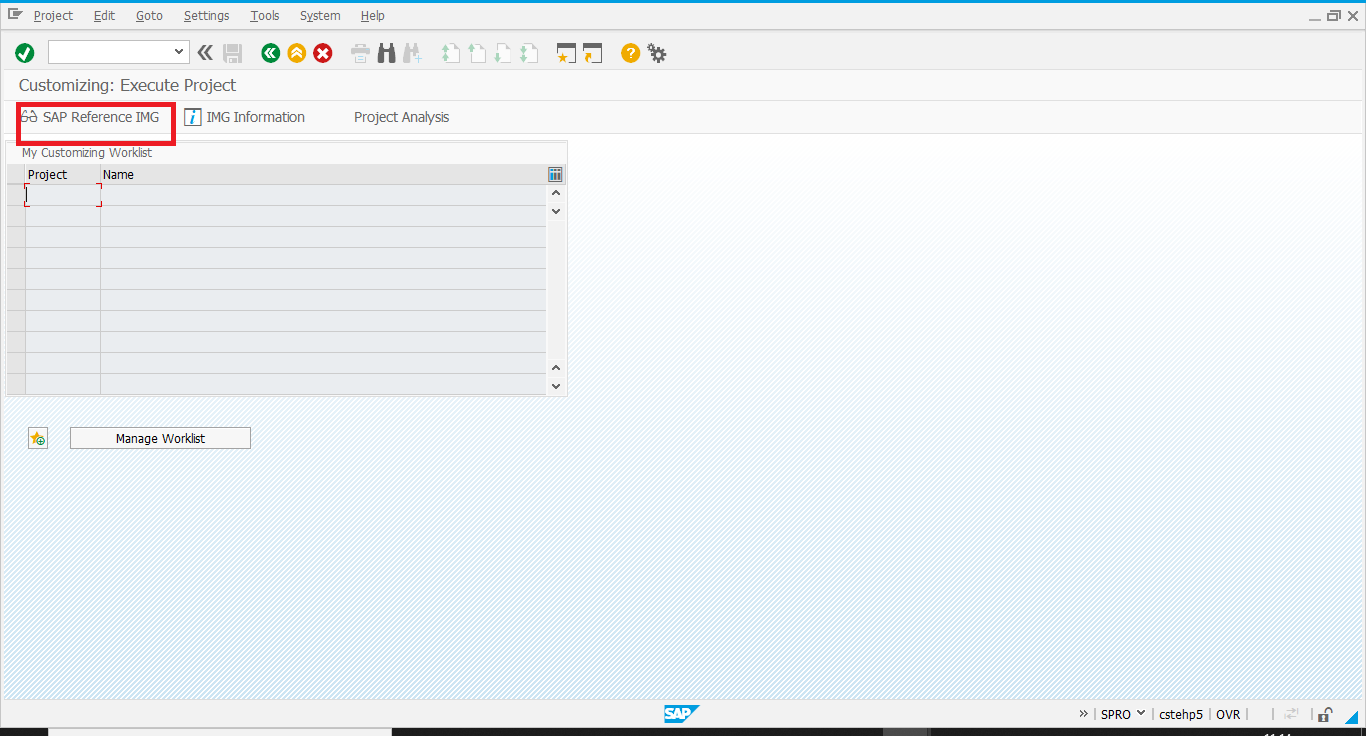The width and height of the screenshot is (1366, 736).
Task: Open the Help menu
Action: pos(372,16)
